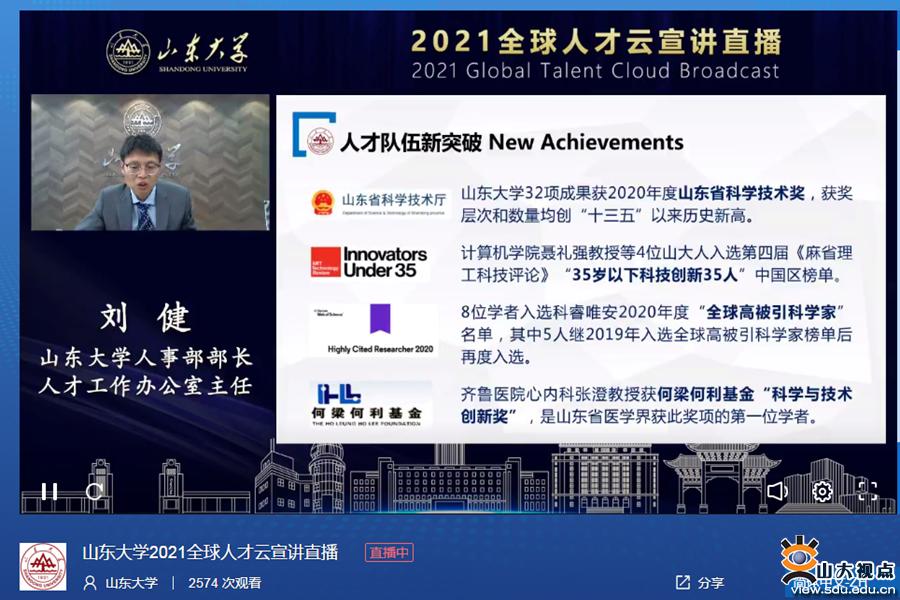Open the Shandong University channel avatar
The image size is (900, 600).
43,567
